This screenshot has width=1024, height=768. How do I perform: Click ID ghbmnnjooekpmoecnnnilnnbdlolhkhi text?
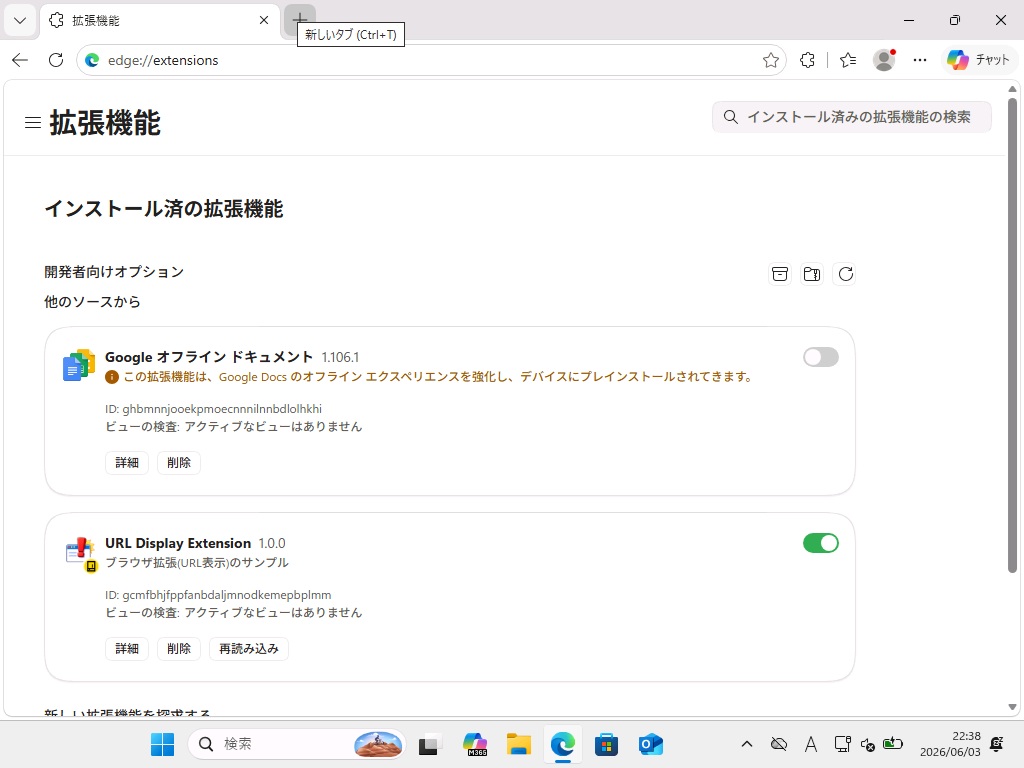(x=214, y=409)
